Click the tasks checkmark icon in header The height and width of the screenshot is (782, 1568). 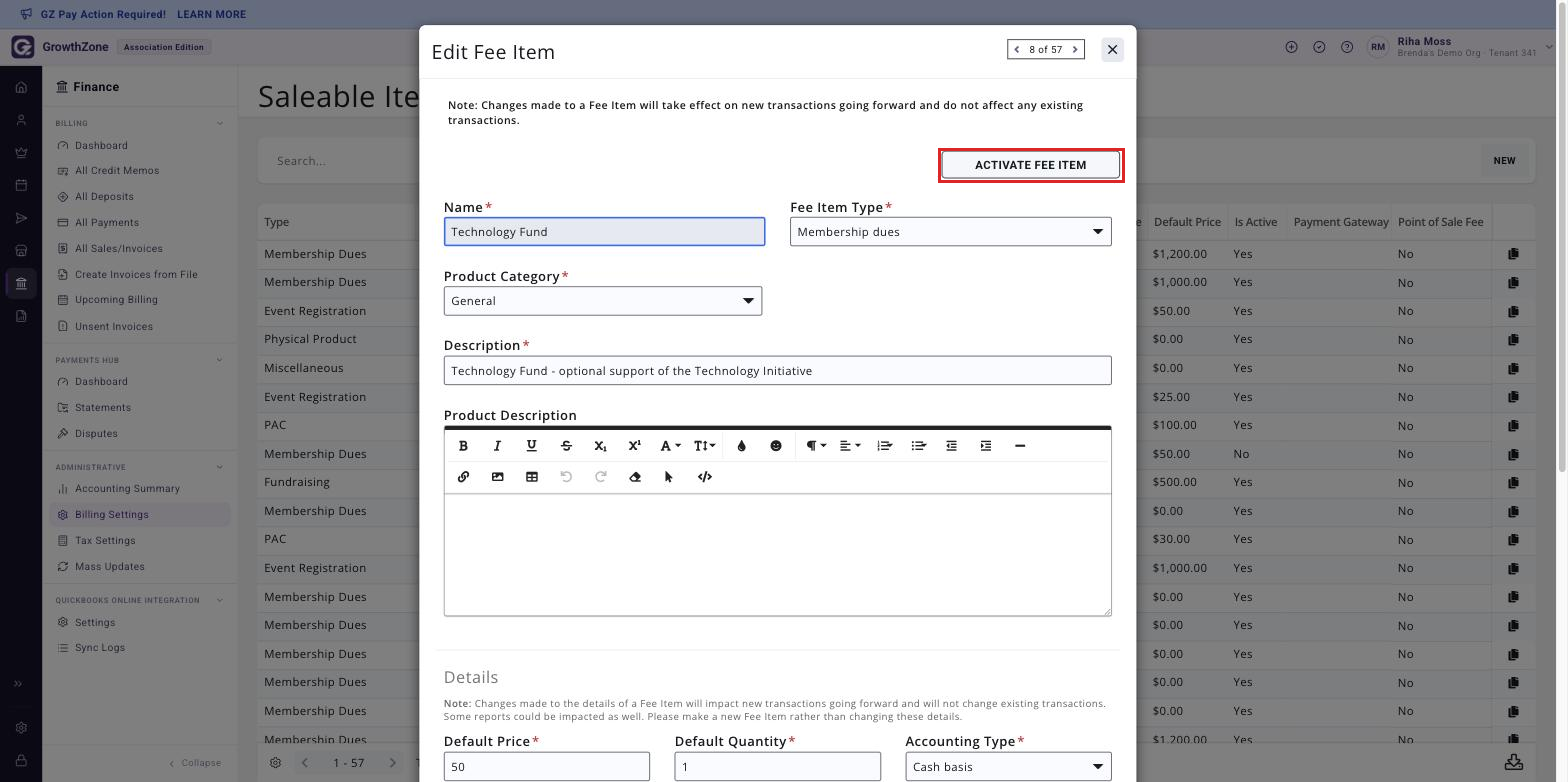click(1319, 47)
